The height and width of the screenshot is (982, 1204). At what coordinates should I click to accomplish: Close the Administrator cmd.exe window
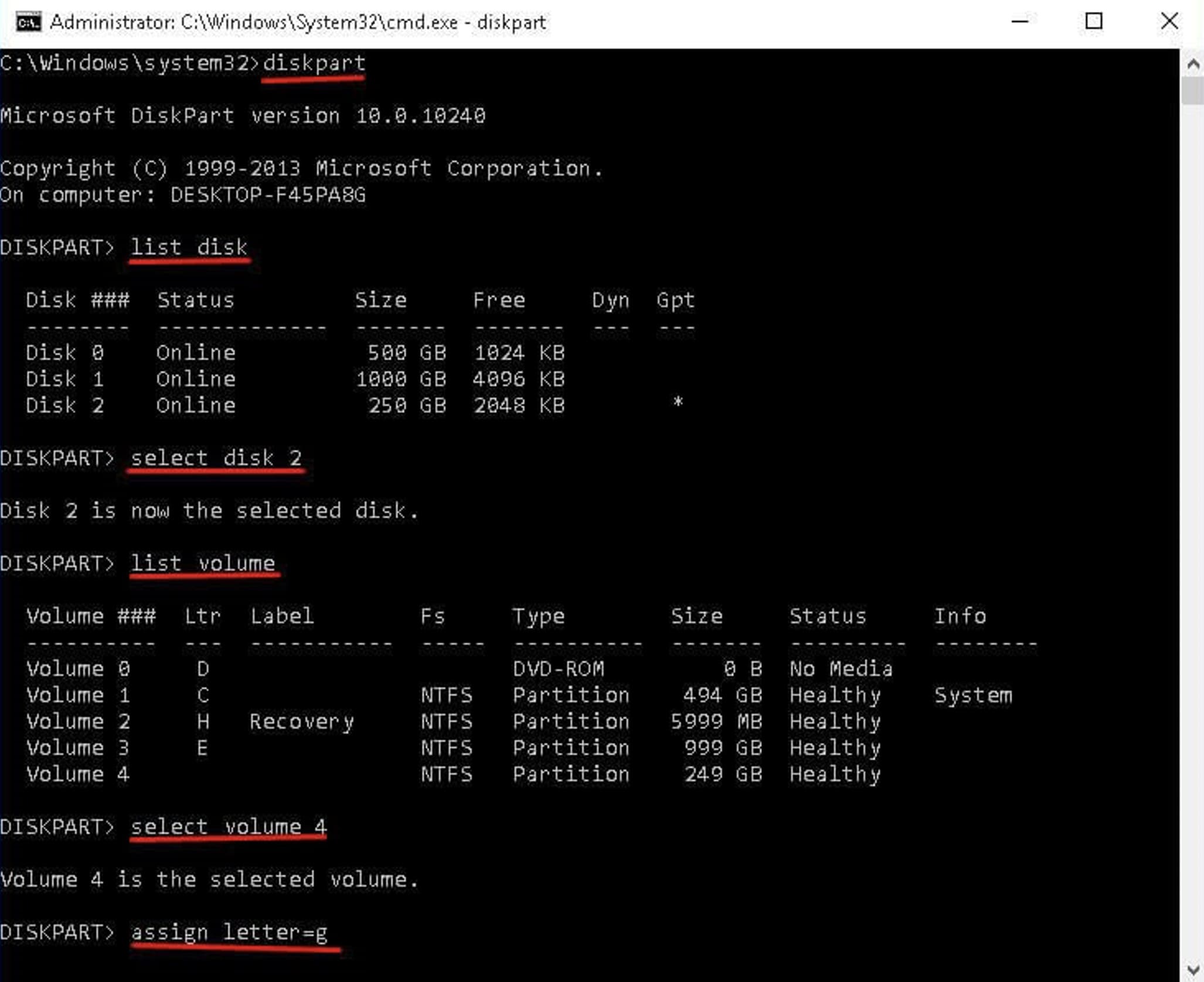pos(1169,22)
